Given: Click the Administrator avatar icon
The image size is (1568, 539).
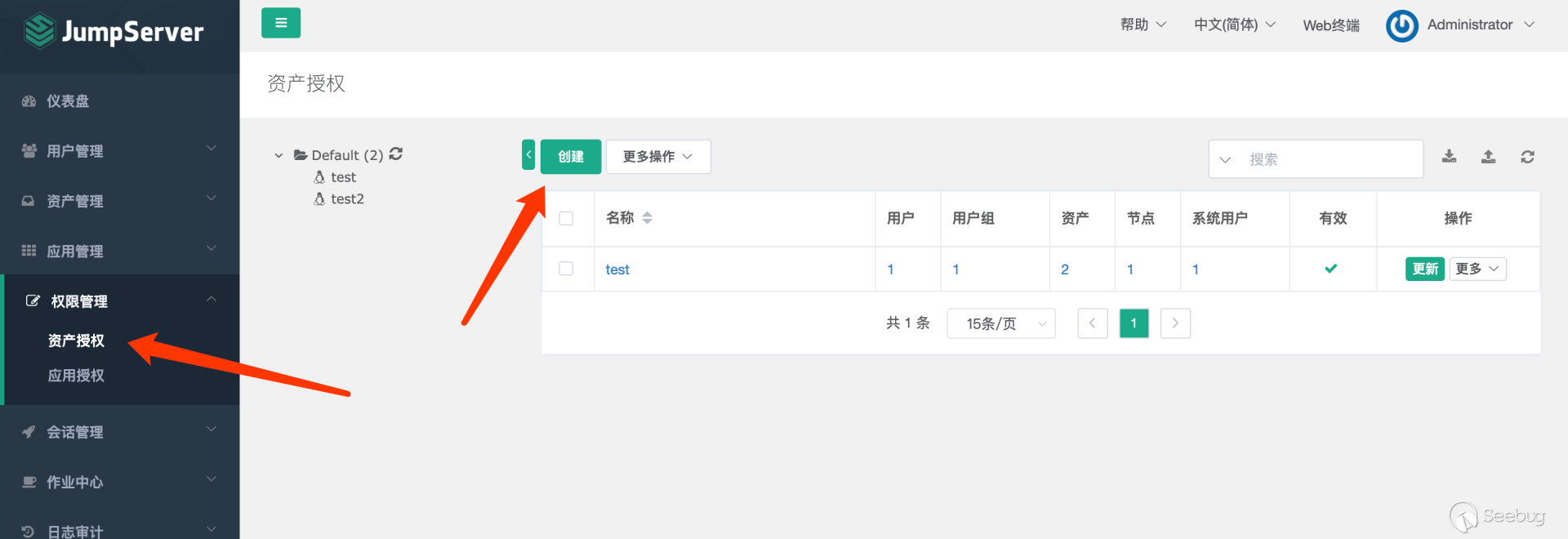Looking at the screenshot, I should tap(1401, 25).
